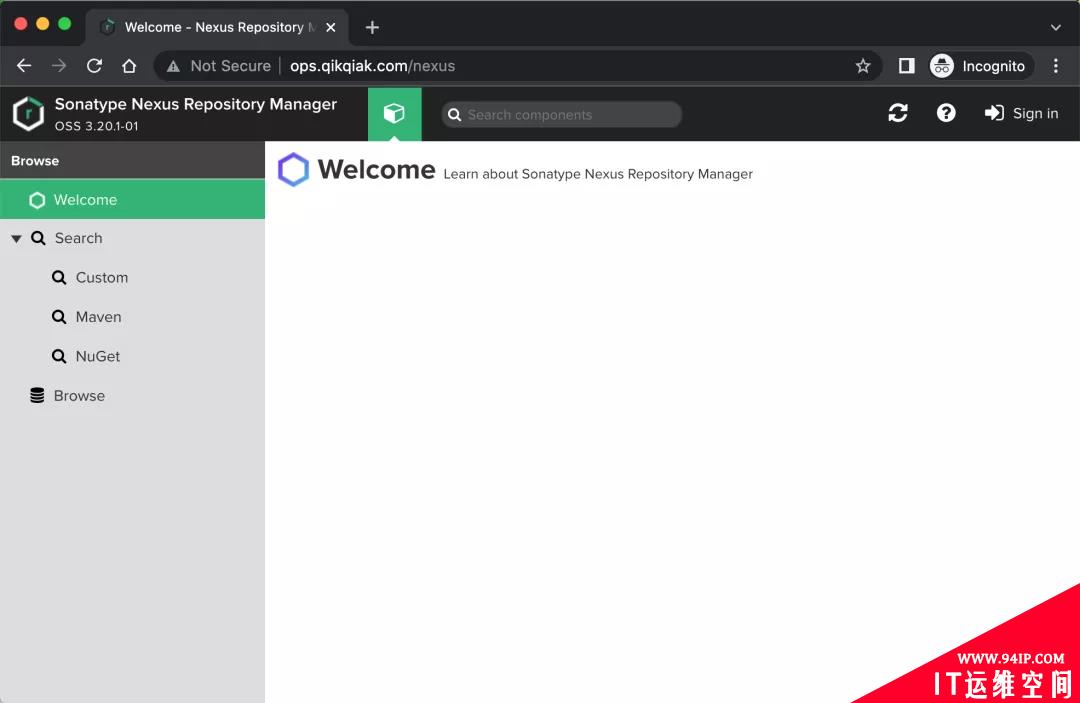
Task: Click the magnifier icon beside NuGet
Action: click(59, 356)
